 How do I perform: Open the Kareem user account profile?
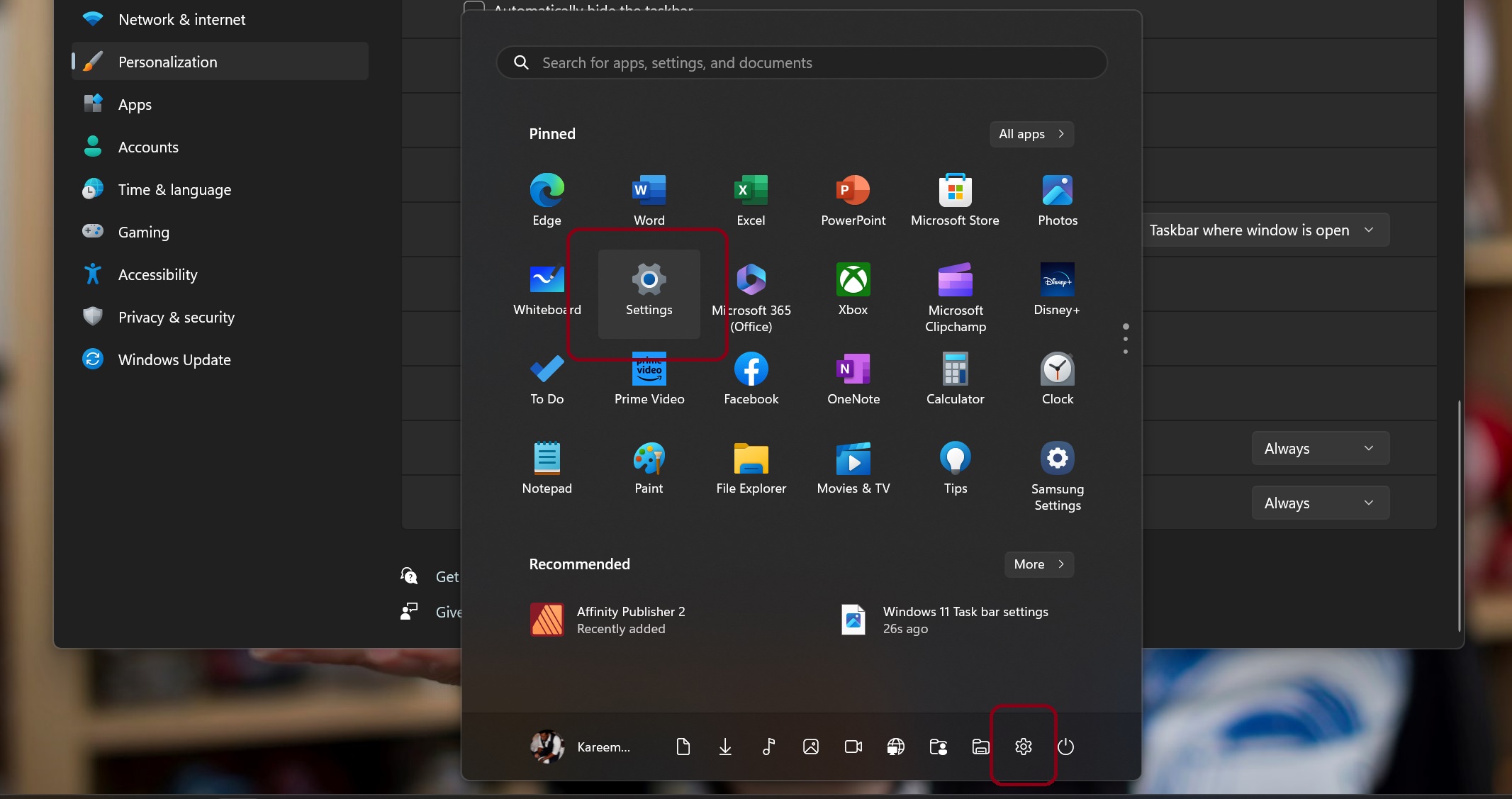pos(581,747)
